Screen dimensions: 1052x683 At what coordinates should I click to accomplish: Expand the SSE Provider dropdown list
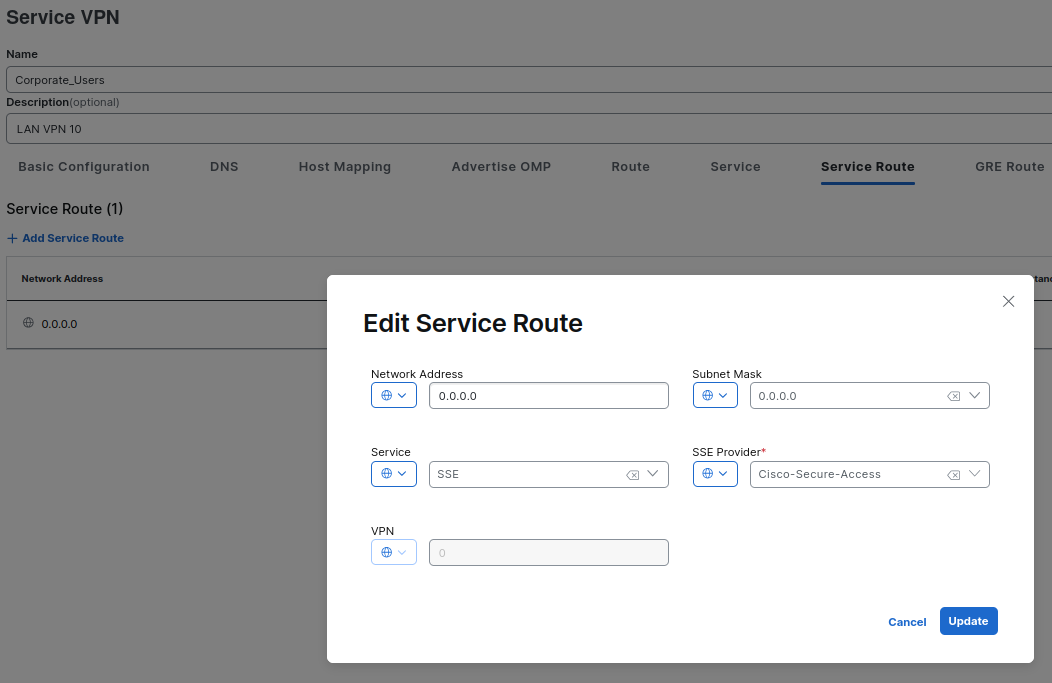pyautogui.click(x=975, y=474)
